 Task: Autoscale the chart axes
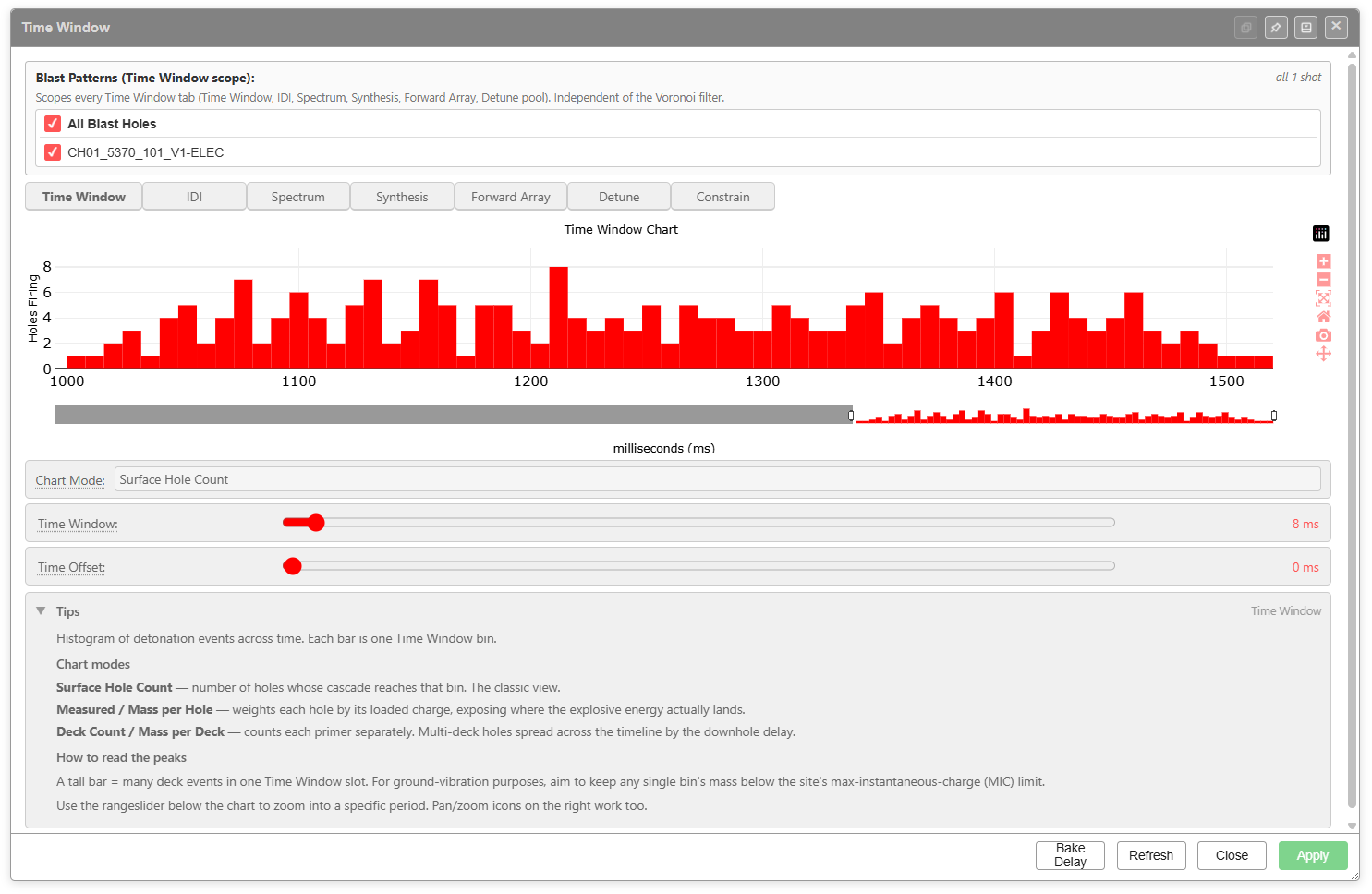tap(1323, 298)
